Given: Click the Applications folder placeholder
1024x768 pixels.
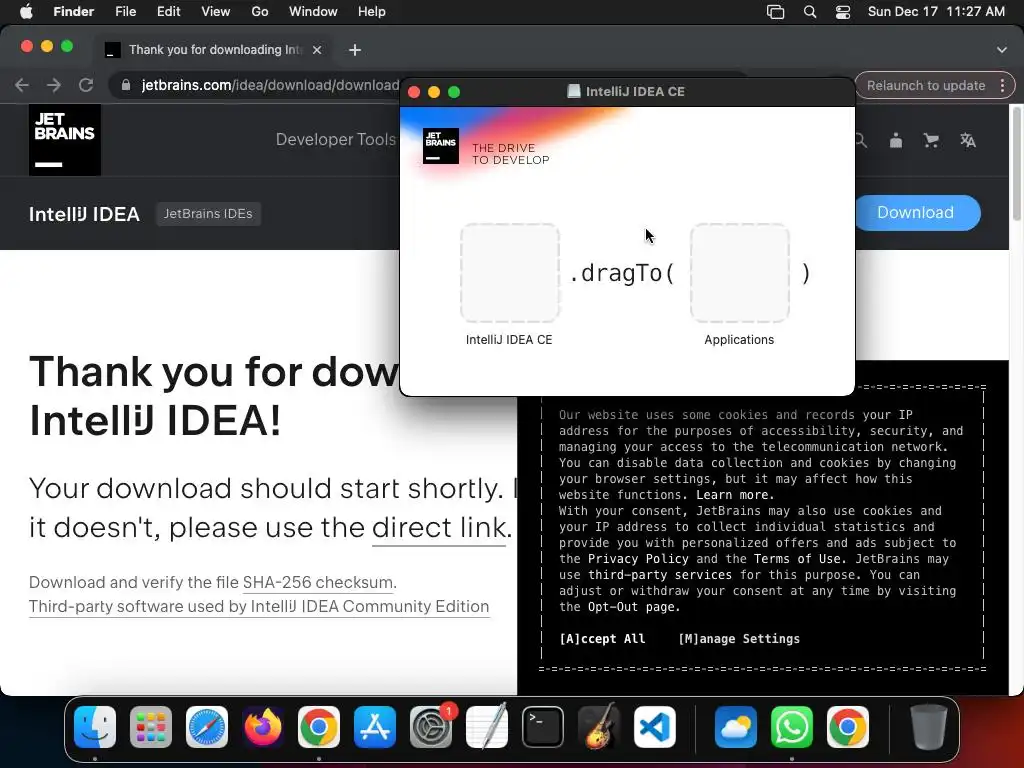Looking at the screenshot, I should pyautogui.click(x=739, y=273).
